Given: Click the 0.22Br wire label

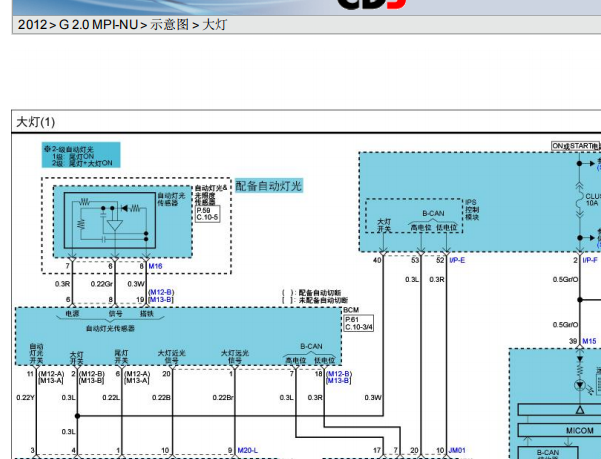Looking at the screenshot, I should click(x=223, y=398).
